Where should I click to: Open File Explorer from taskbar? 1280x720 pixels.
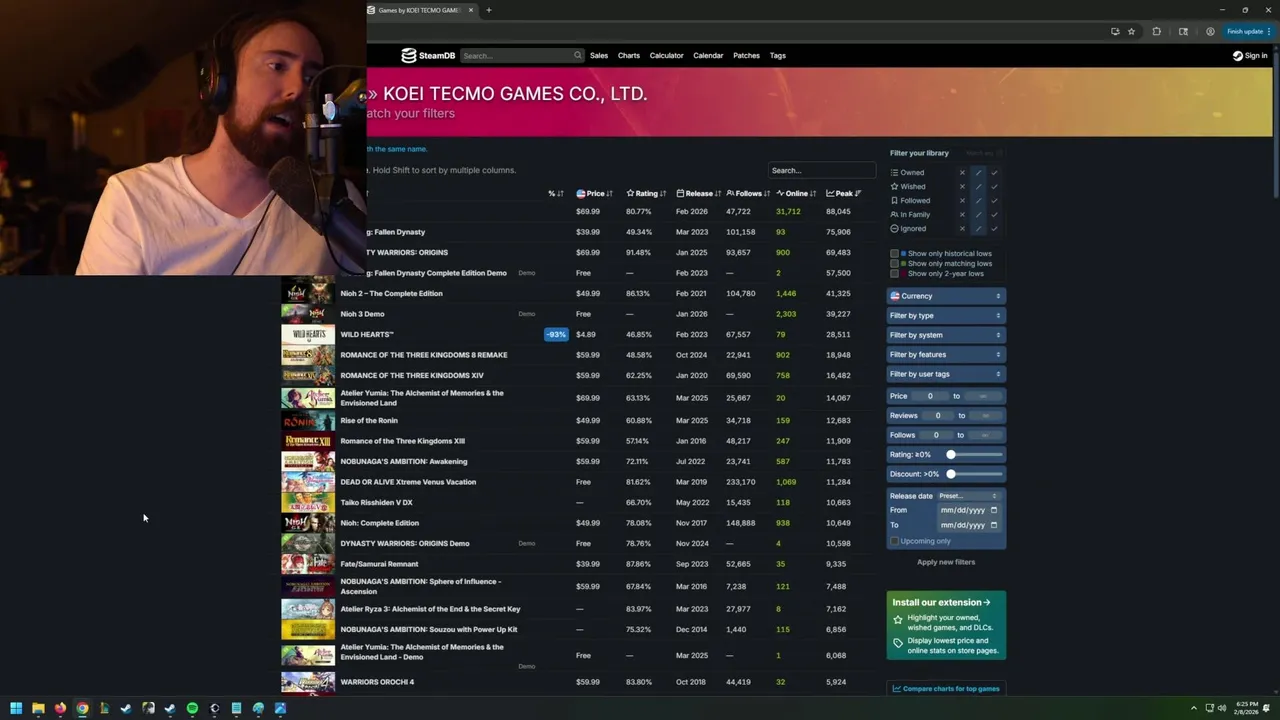[38, 708]
